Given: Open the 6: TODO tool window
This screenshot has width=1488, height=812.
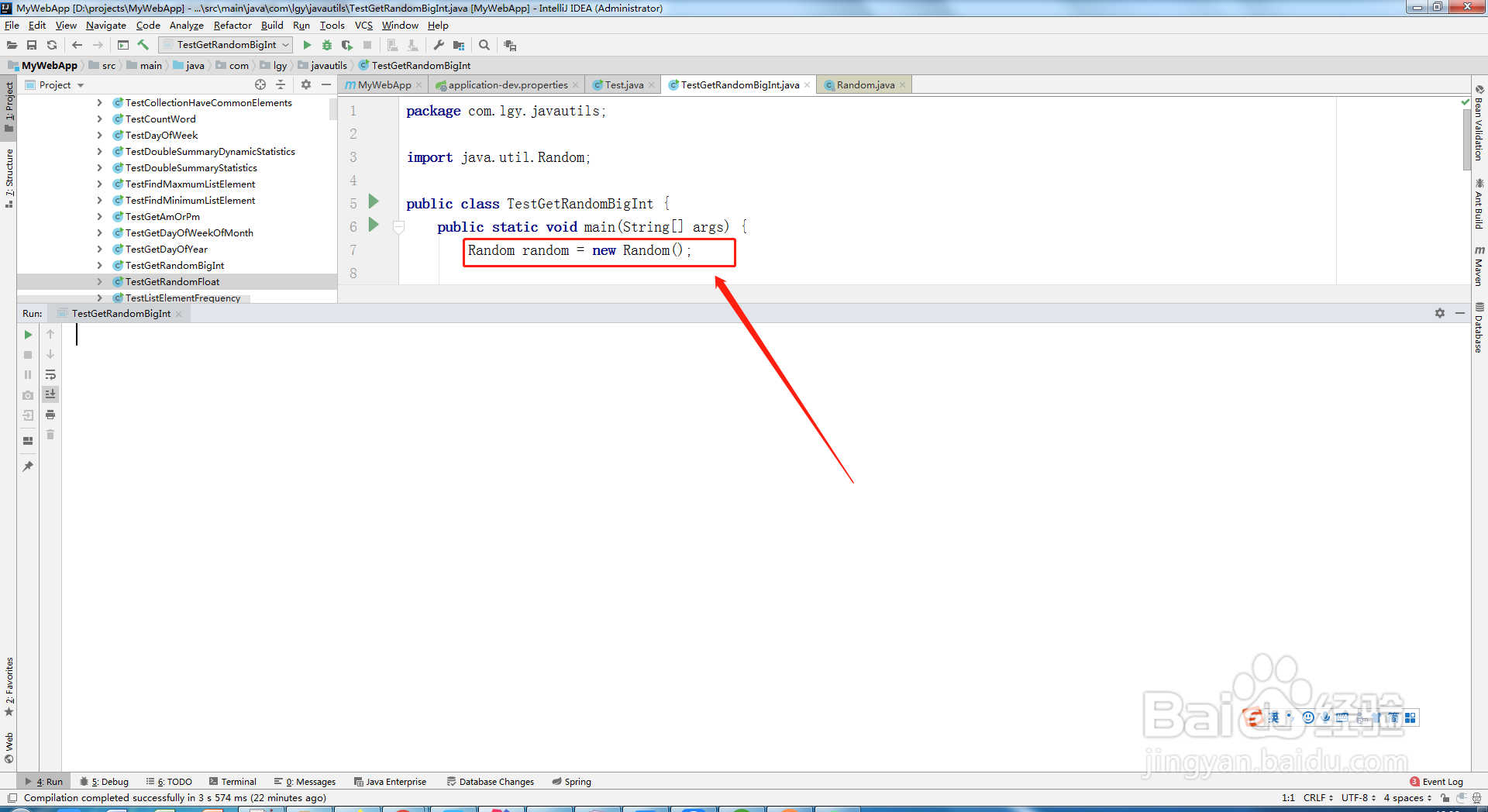Looking at the screenshot, I should point(169,782).
